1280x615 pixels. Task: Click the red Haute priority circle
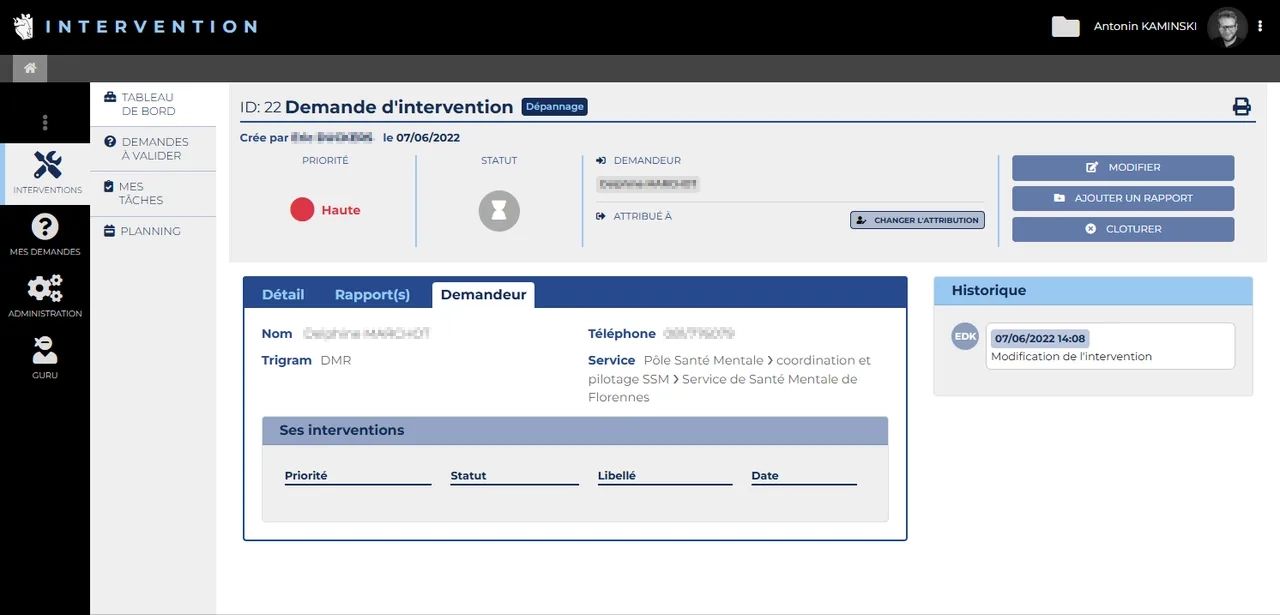[x=302, y=210]
